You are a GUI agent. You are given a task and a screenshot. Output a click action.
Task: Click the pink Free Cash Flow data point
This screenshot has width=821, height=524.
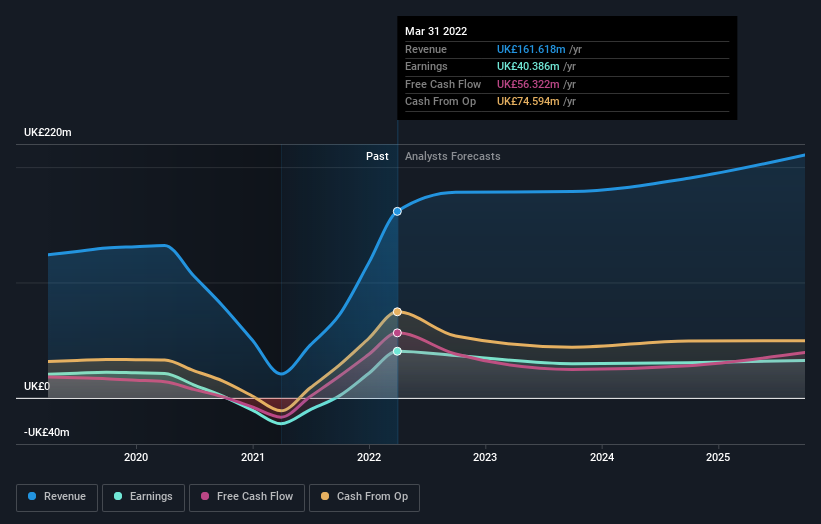coord(397,333)
